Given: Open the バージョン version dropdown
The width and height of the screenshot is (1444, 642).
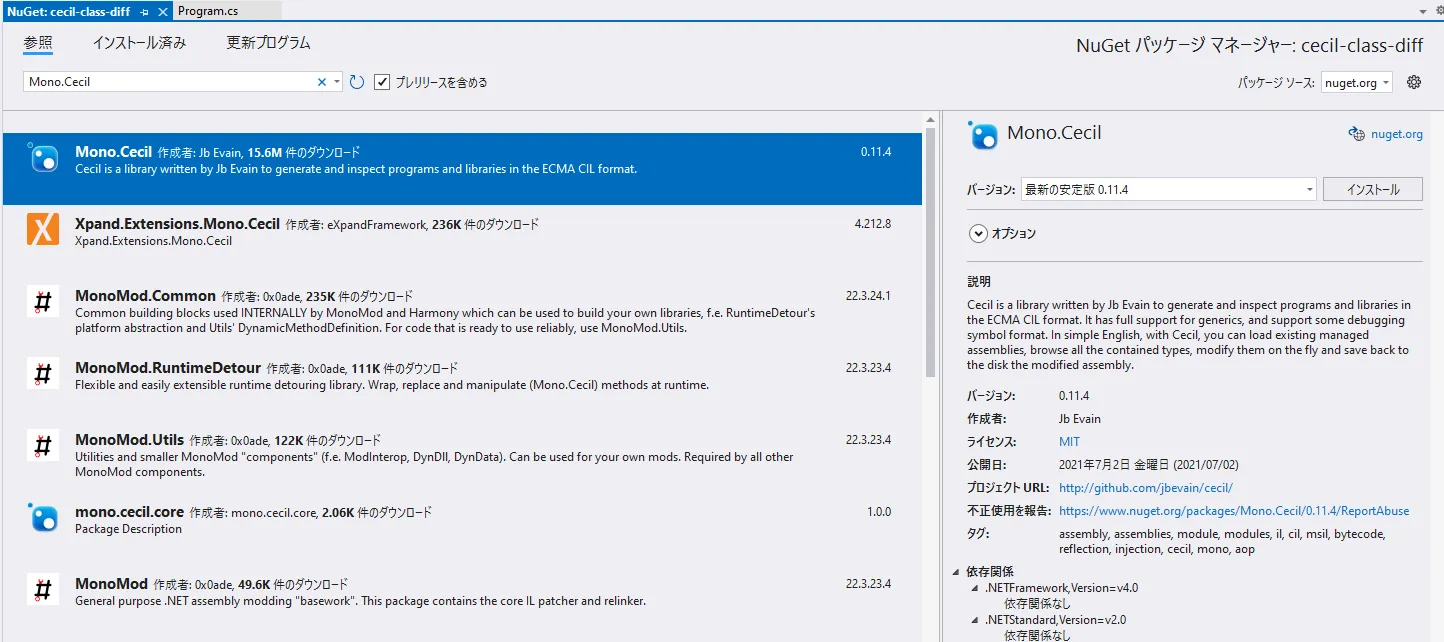Looking at the screenshot, I should [1308, 188].
